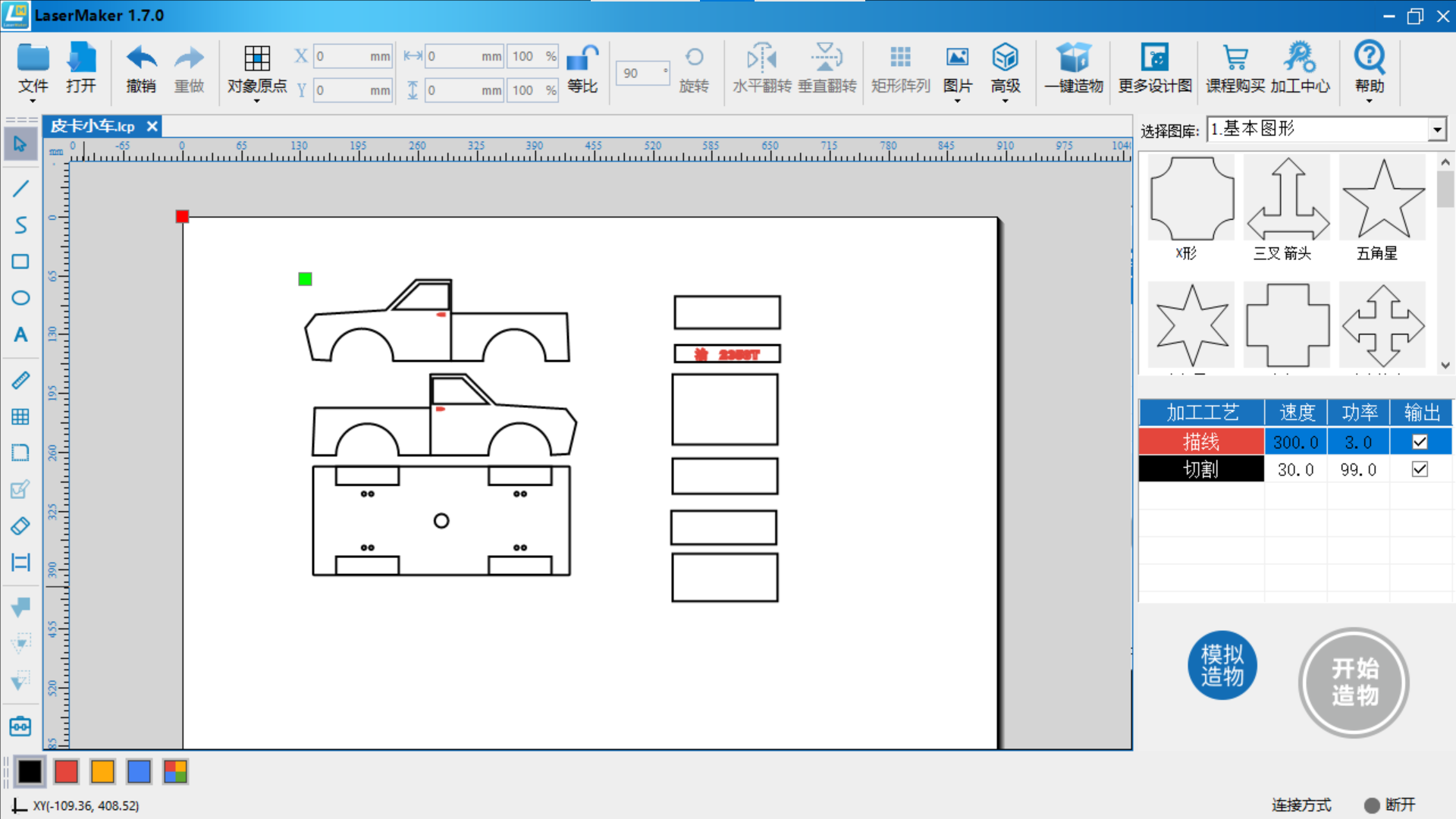The width and height of the screenshot is (1456, 819).
Task: Open the 一键造物 box icon
Action: click(x=1074, y=69)
